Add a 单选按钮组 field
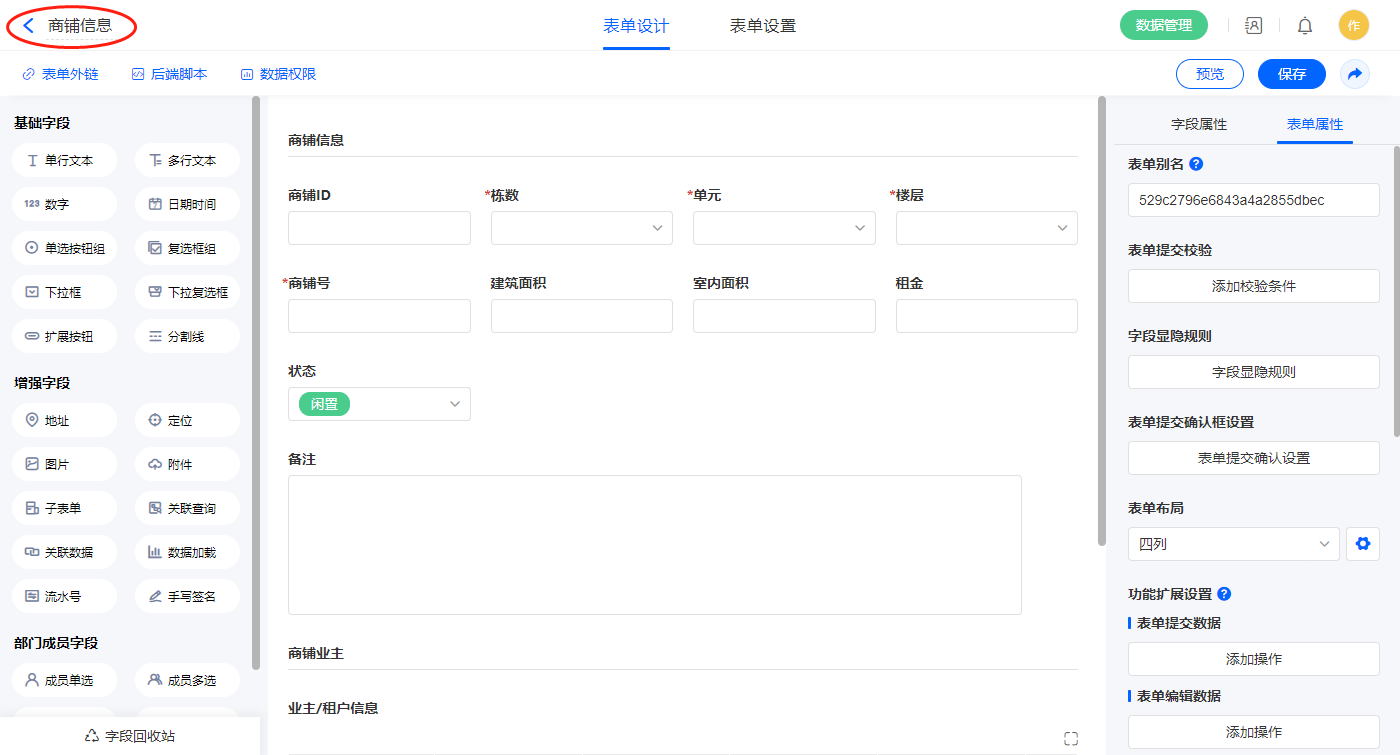This screenshot has width=1400, height=755. pyautogui.click(x=65, y=248)
